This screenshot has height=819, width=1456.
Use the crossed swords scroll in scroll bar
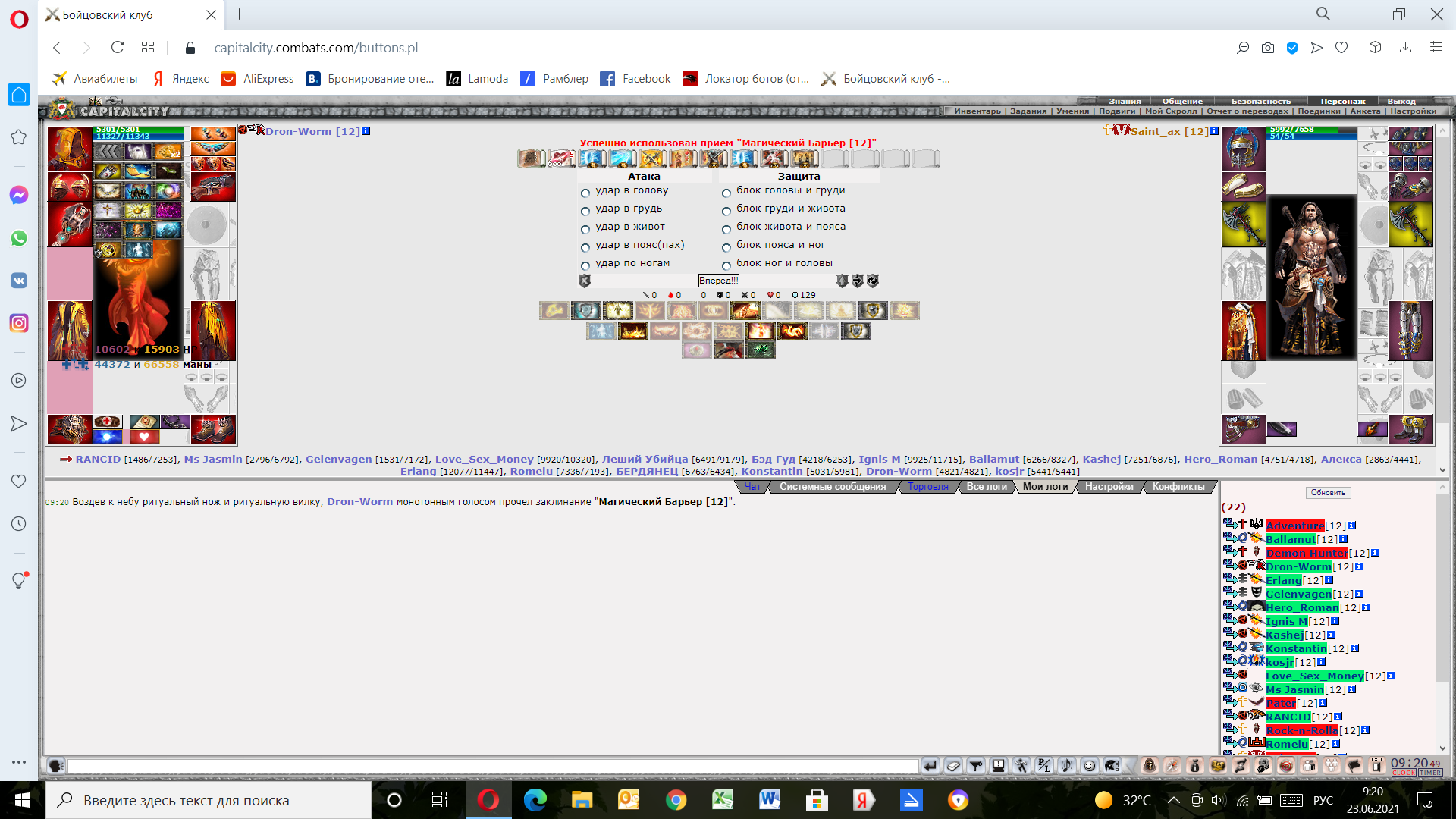(652, 158)
